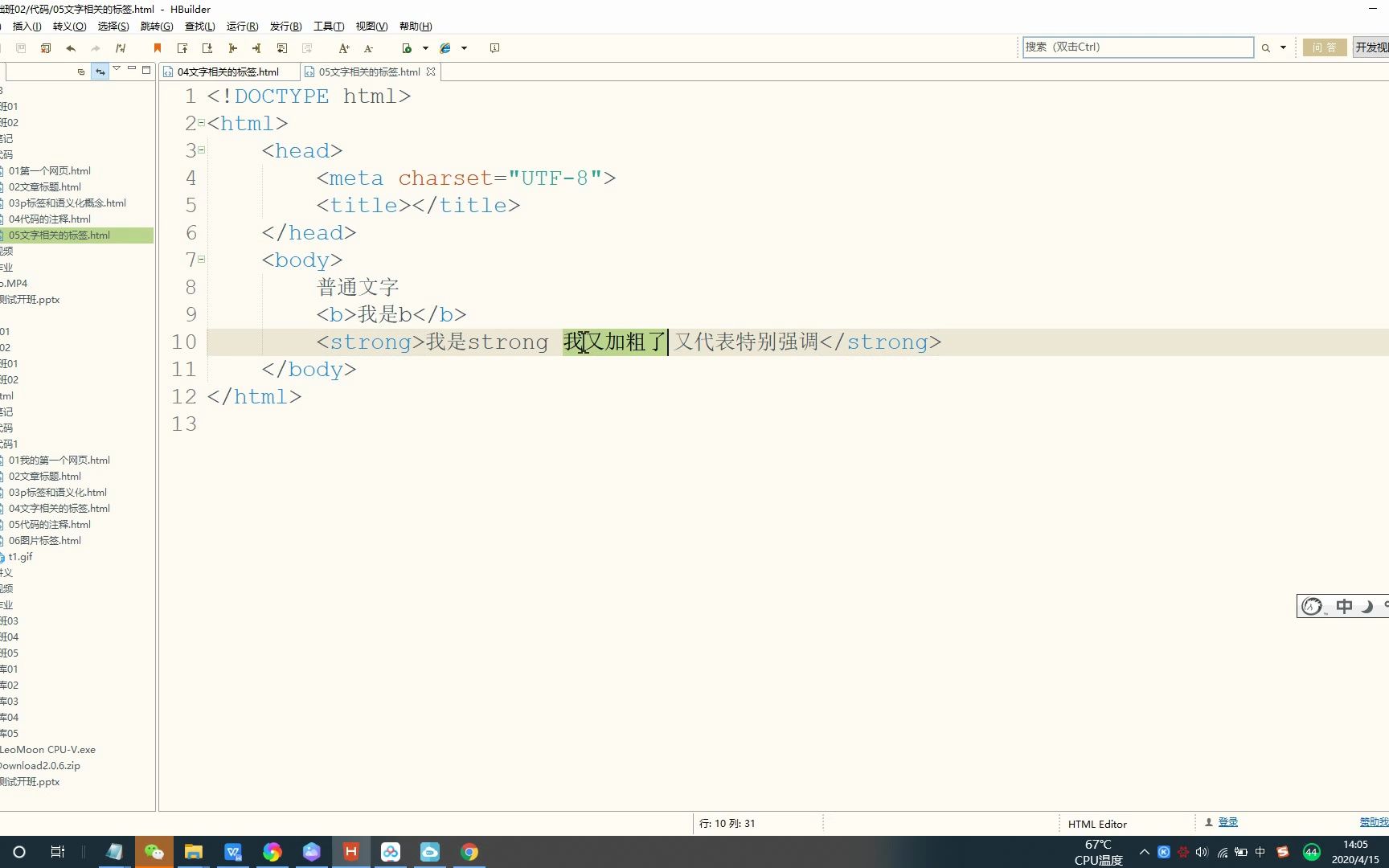The height and width of the screenshot is (868, 1389).
Task: Open the 跳转(G) menu
Action: [156, 27]
